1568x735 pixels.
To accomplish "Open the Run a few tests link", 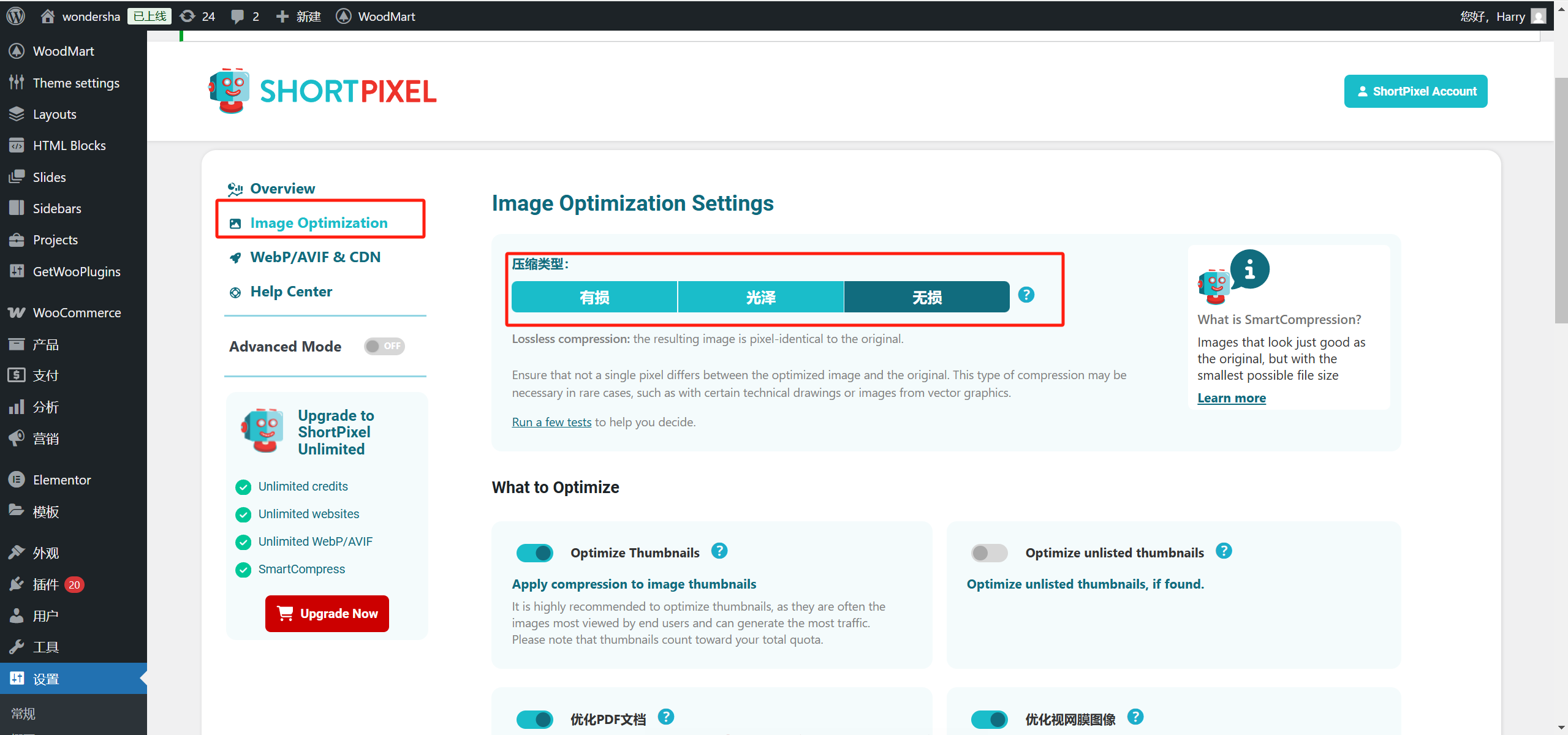I will 551,422.
